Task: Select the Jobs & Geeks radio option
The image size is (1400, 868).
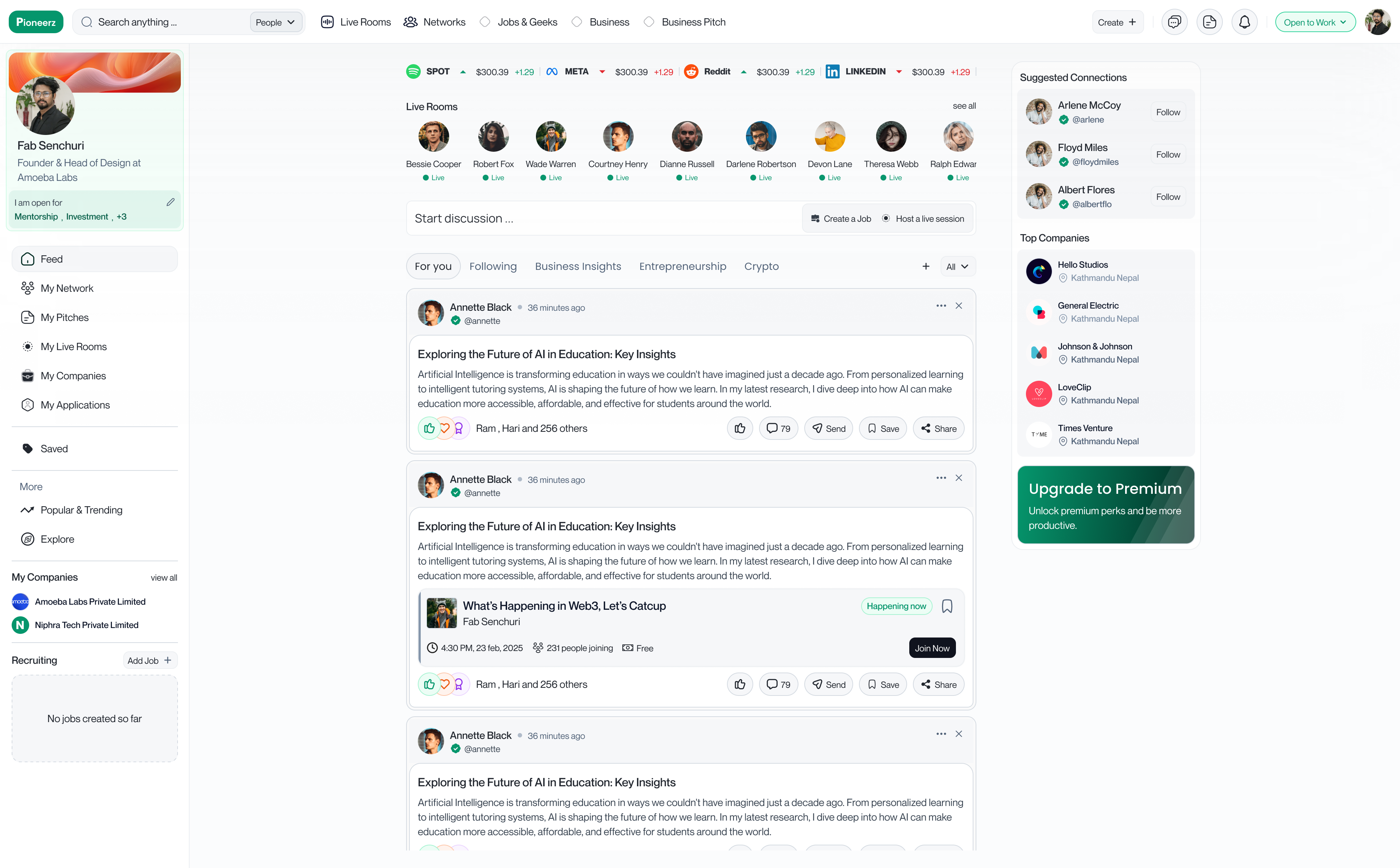Action: pyautogui.click(x=485, y=22)
